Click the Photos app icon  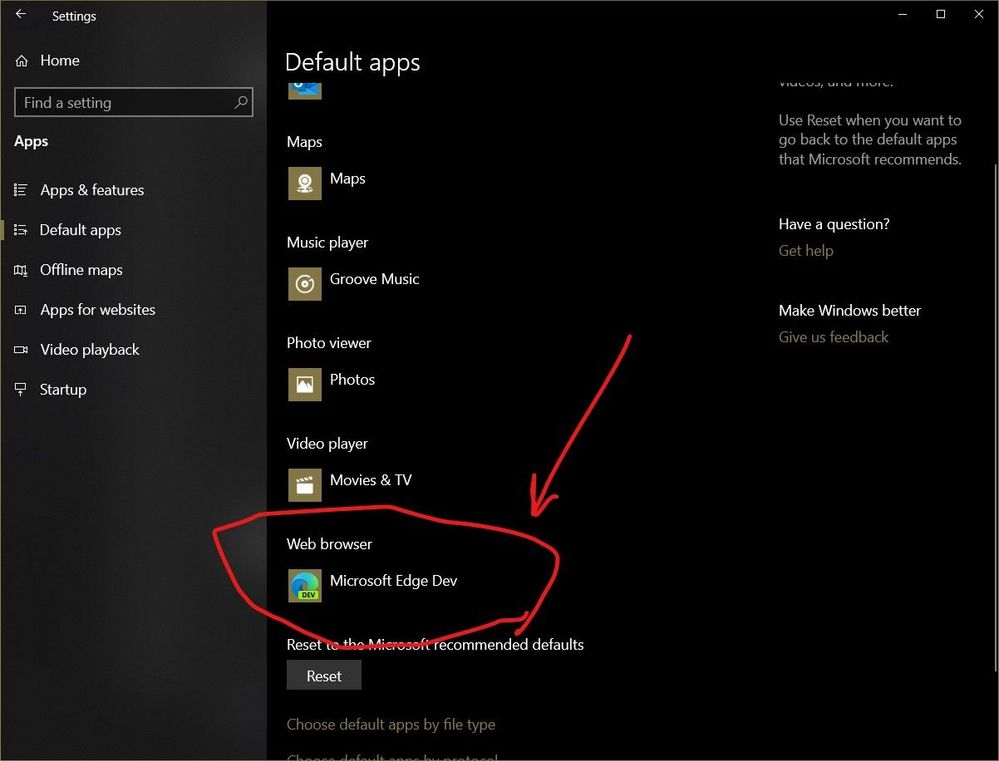click(305, 384)
